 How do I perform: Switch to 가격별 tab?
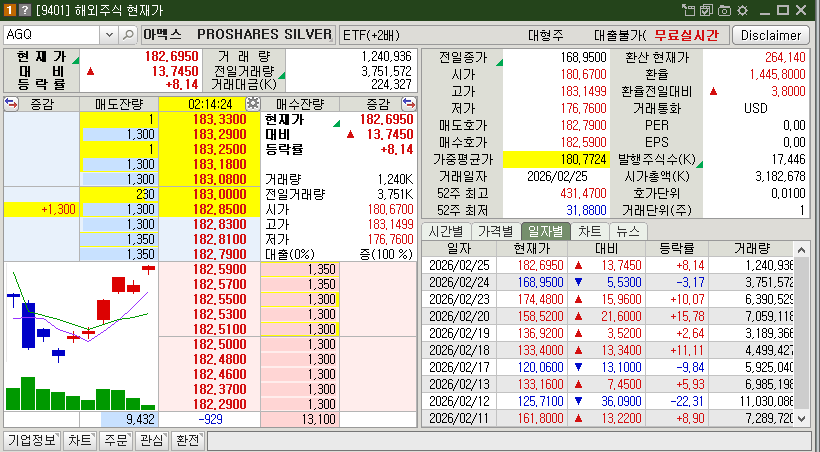[x=496, y=231]
